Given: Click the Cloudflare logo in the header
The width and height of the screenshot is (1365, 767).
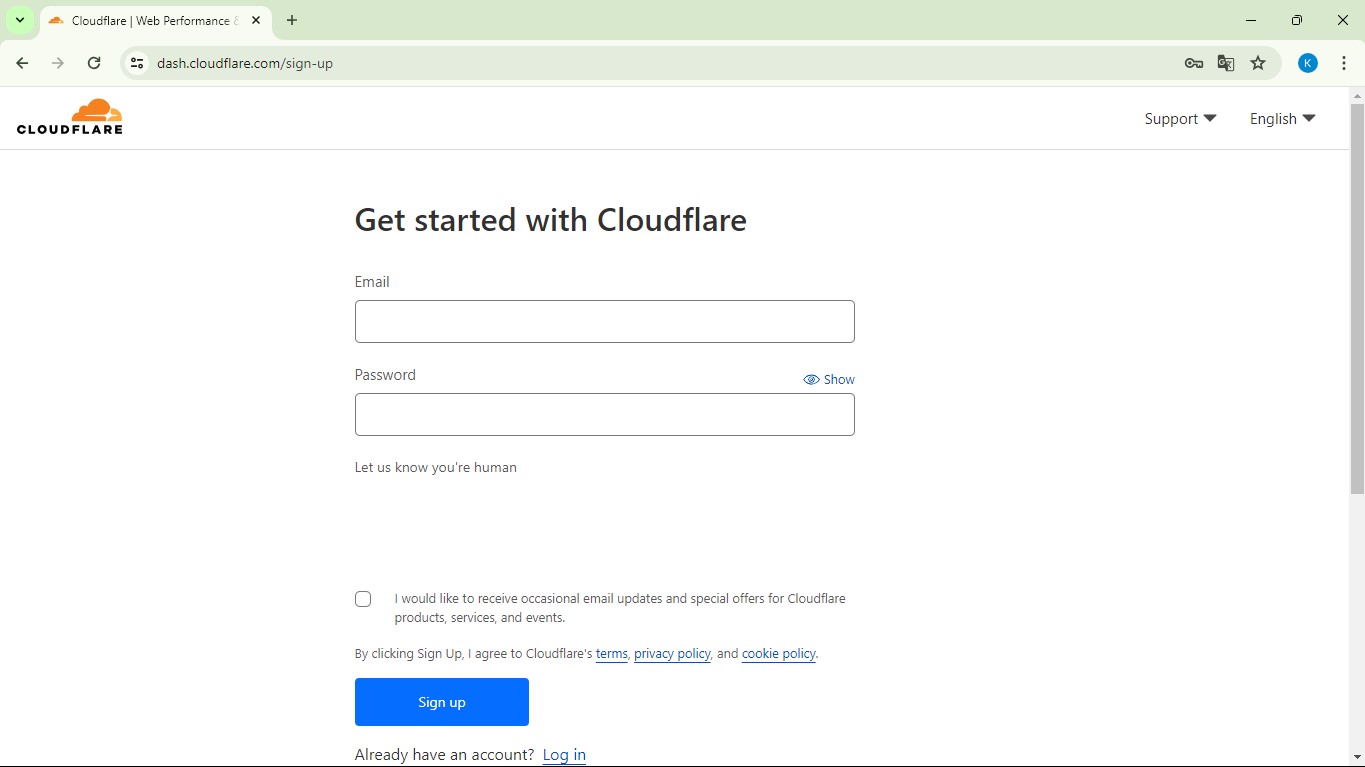Looking at the screenshot, I should (70, 117).
